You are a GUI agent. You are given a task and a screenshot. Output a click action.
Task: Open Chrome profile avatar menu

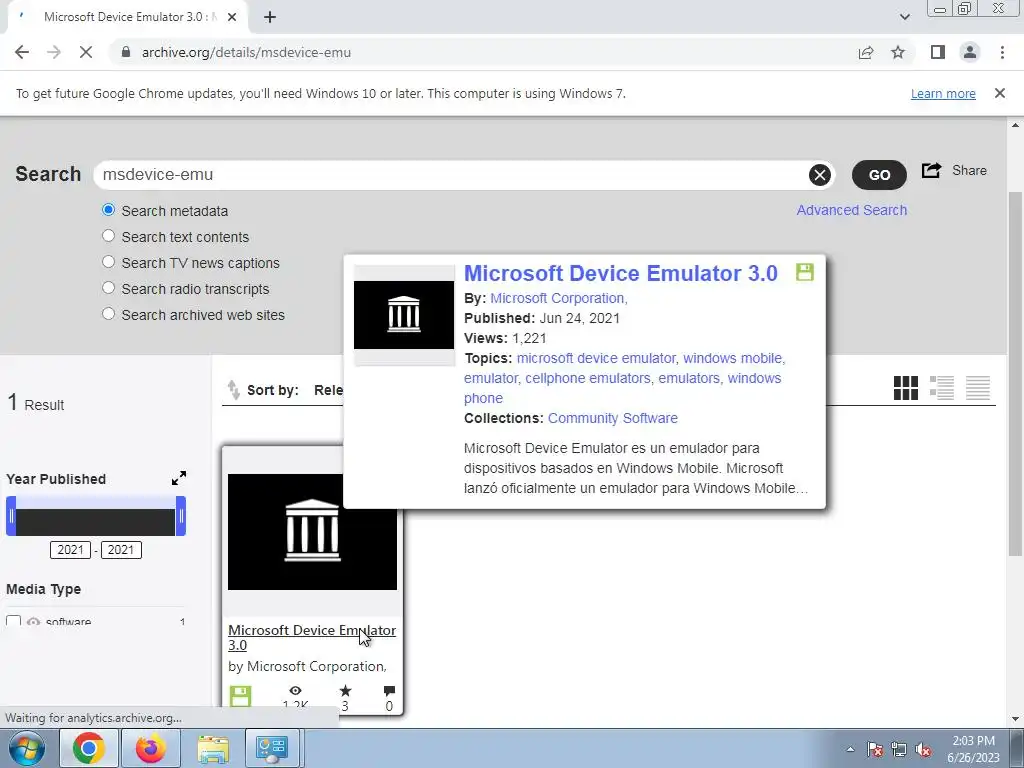[970, 52]
